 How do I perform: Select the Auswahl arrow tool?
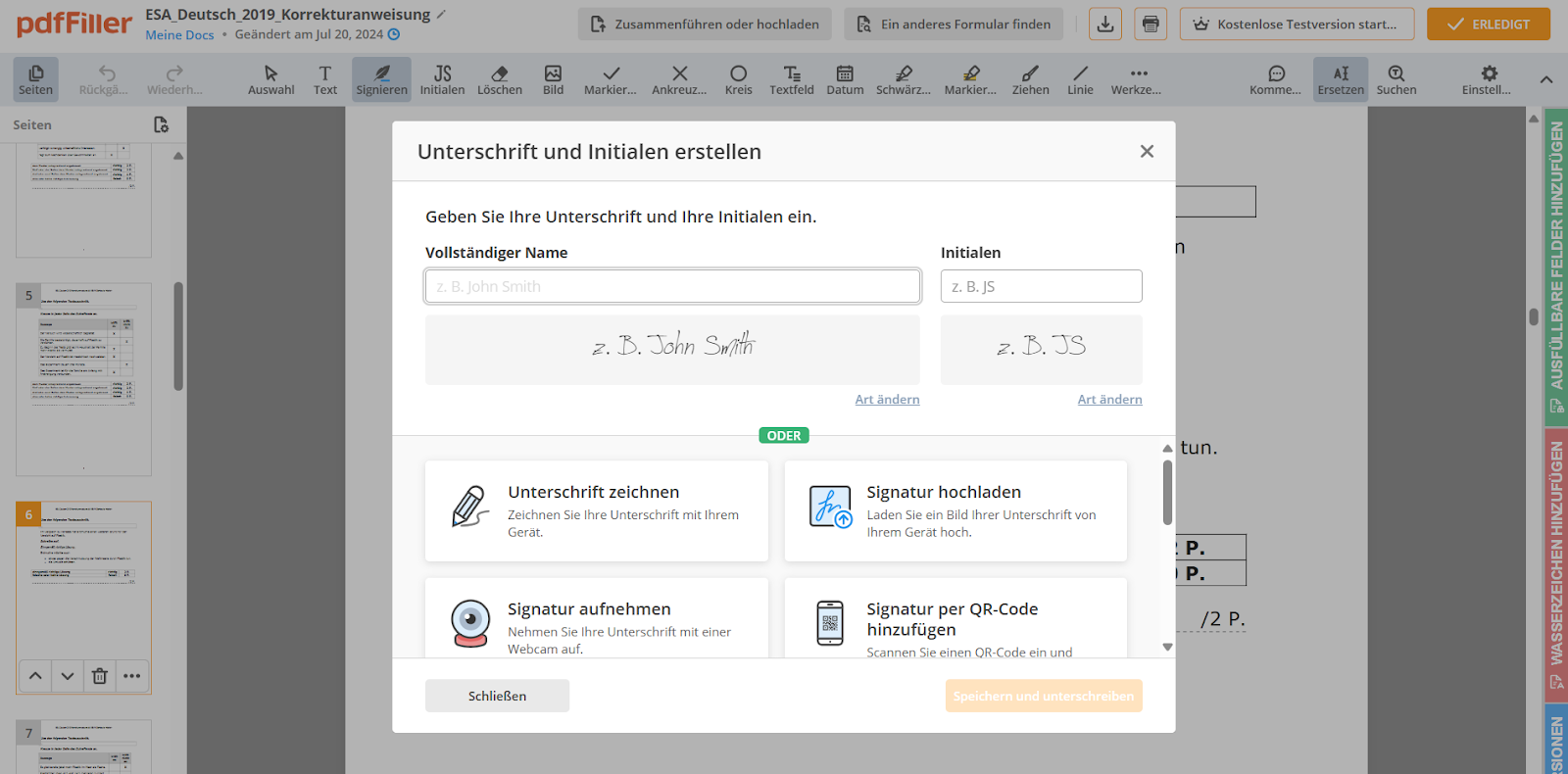pyautogui.click(x=270, y=80)
